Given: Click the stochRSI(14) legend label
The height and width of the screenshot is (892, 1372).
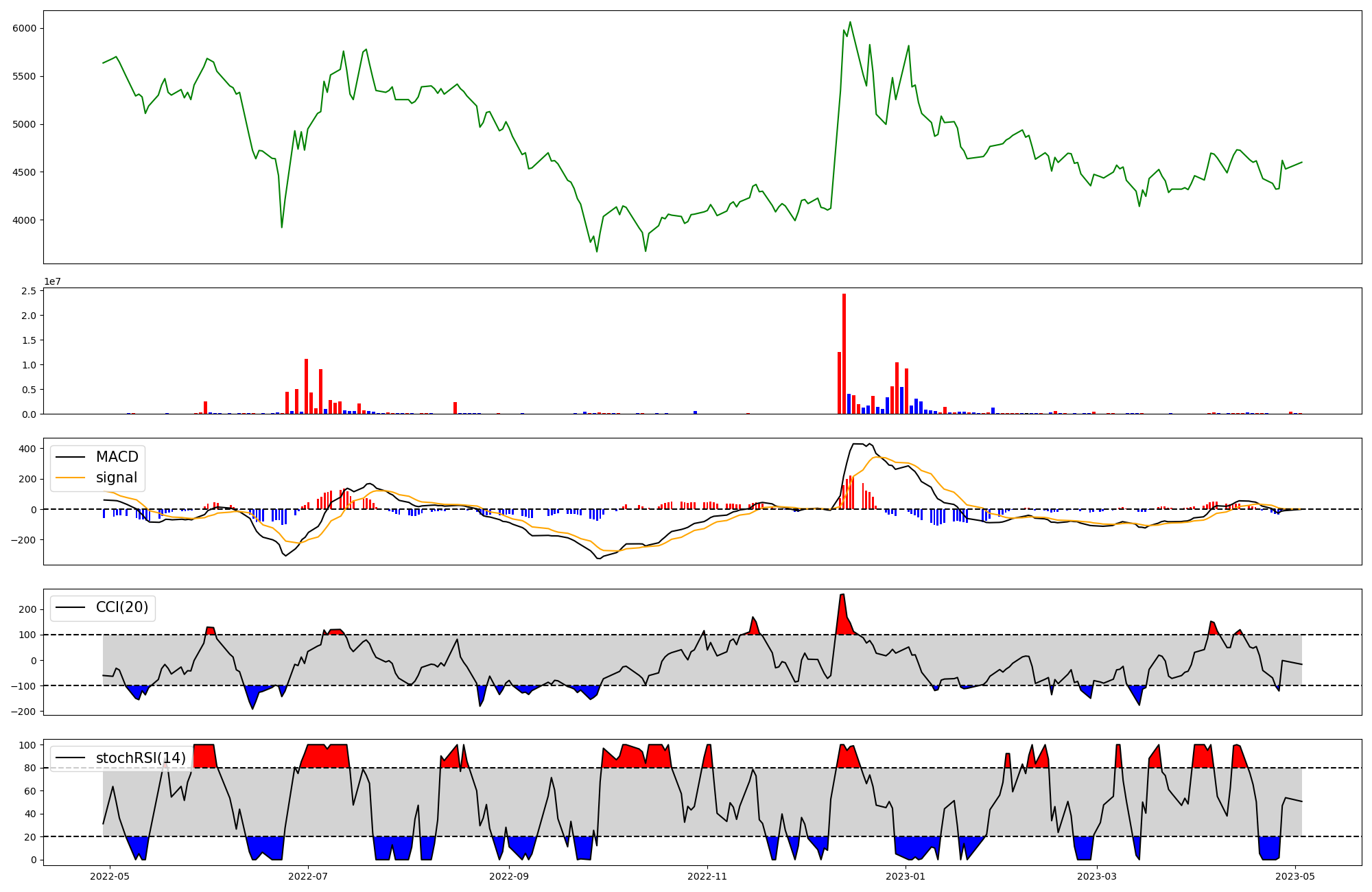Looking at the screenshot, I should click(x=141, y=758).
